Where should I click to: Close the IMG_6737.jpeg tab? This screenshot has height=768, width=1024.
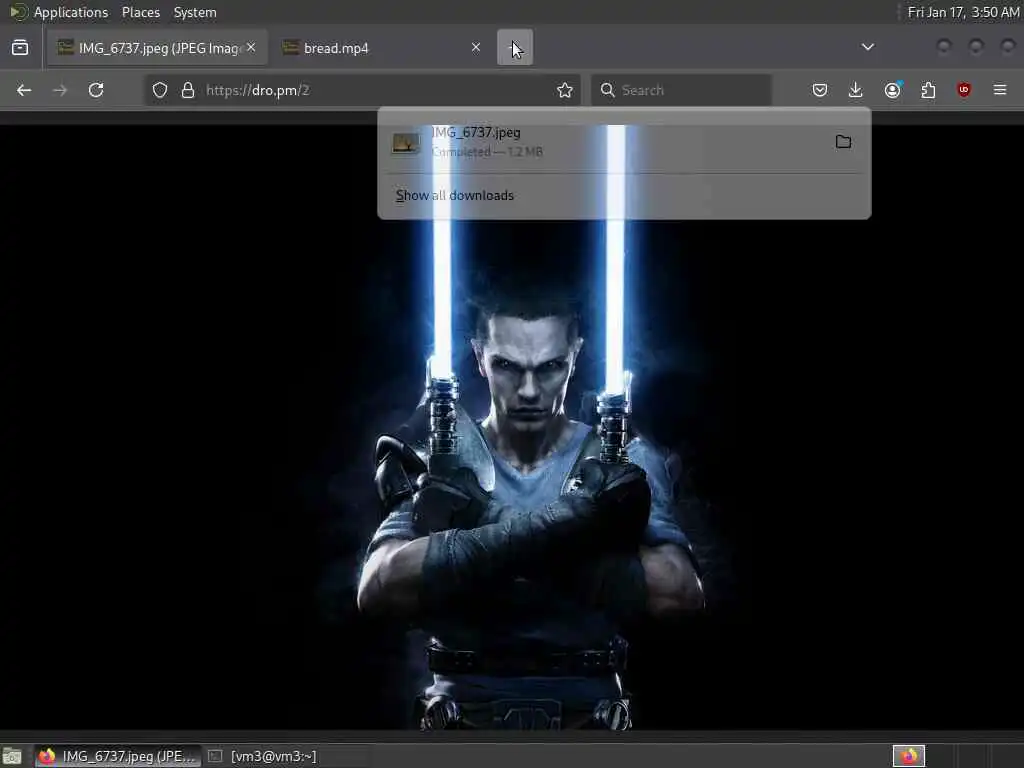[251, 47]
